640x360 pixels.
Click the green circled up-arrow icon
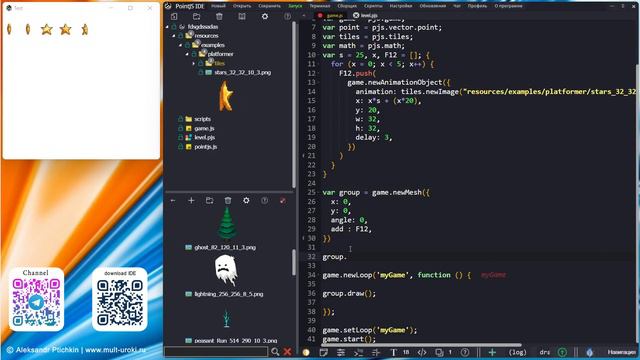(562, 352)
